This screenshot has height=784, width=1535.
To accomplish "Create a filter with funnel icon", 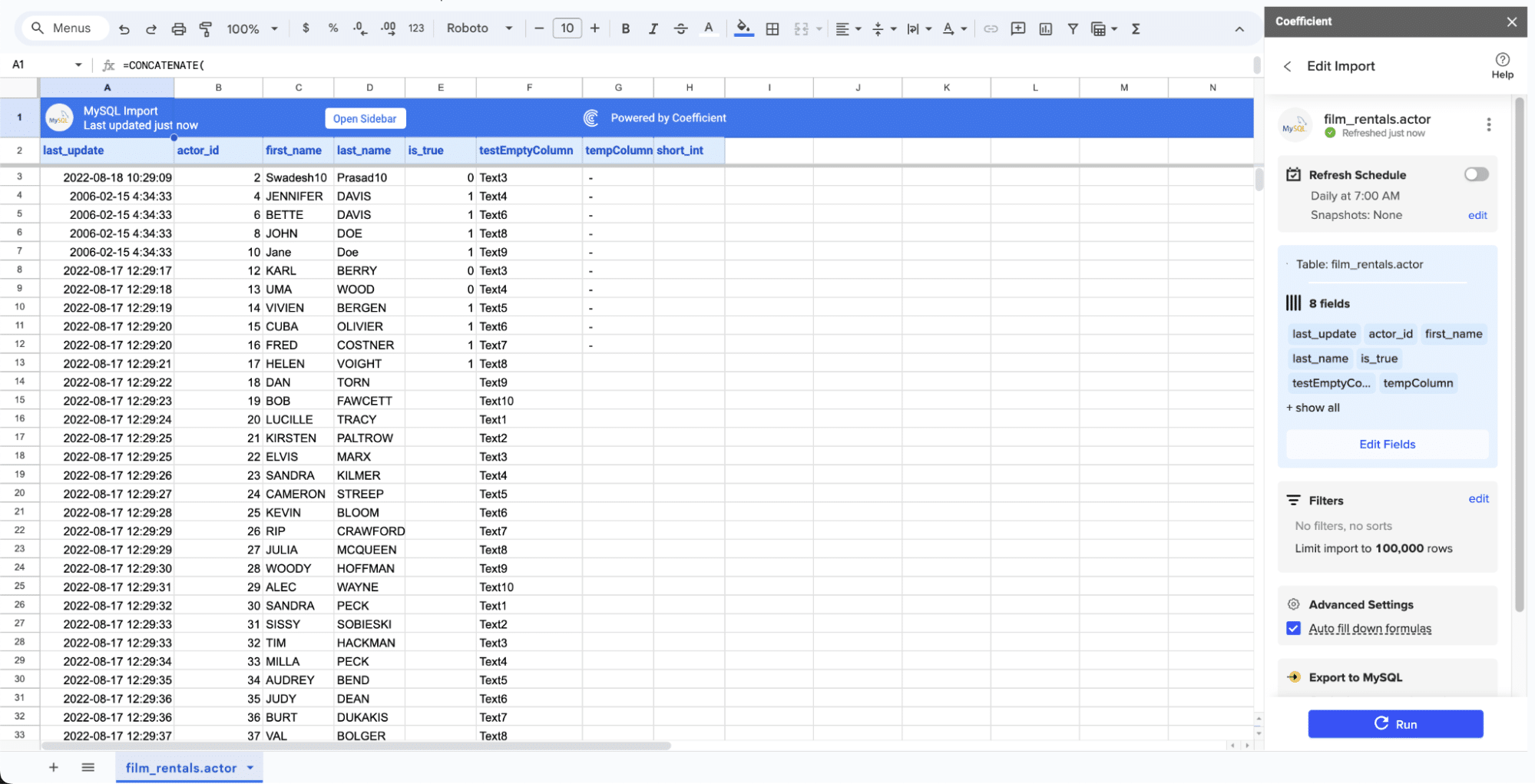I will click(1073, 28).
